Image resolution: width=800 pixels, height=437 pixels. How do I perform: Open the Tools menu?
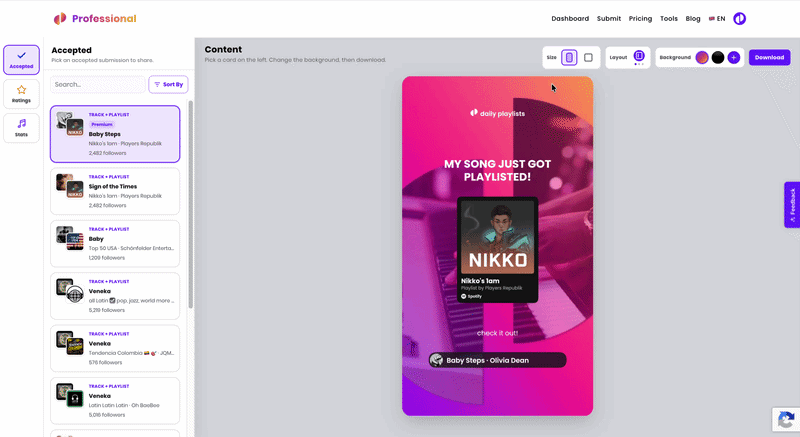[669, 19]
